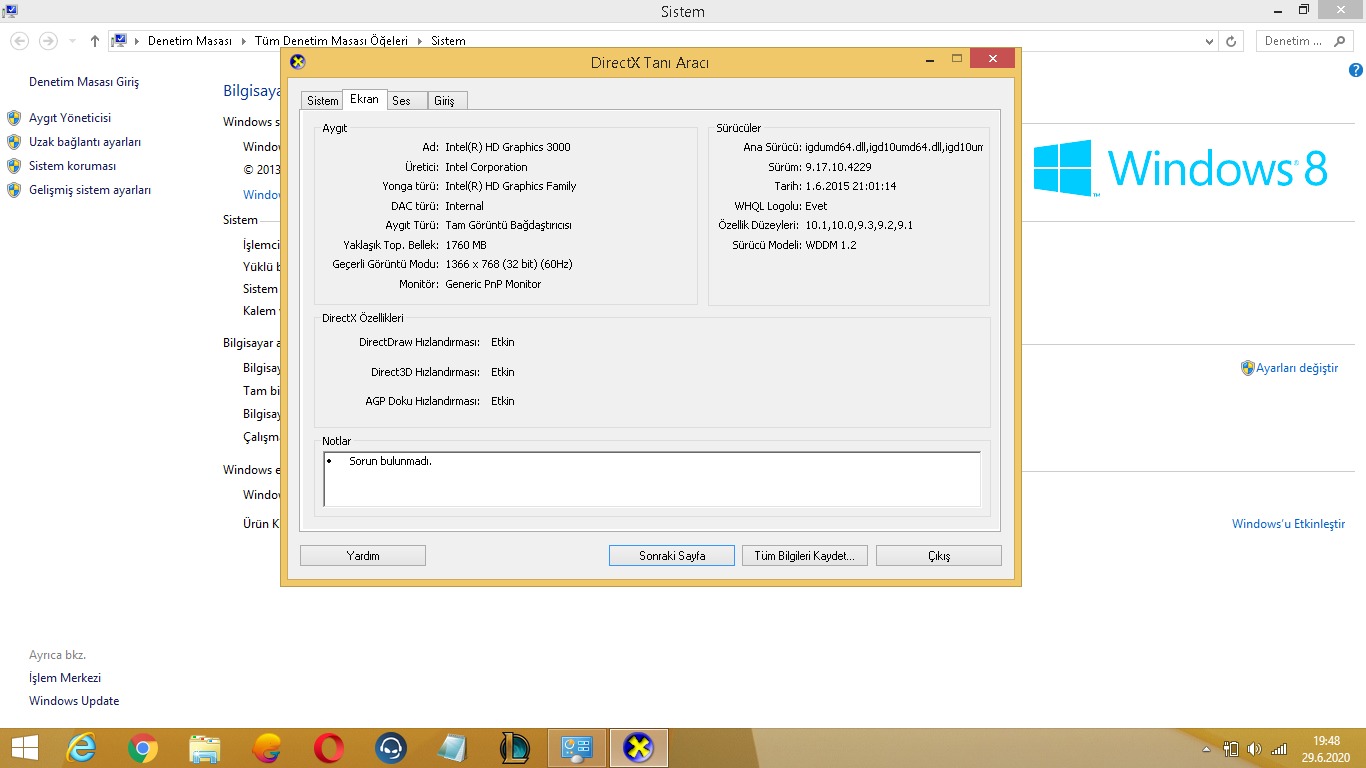This screenshot has width=1366, height=768.
Task: Click 'Intel(R) HD Graphics 3000' device name
Action: 508,147
